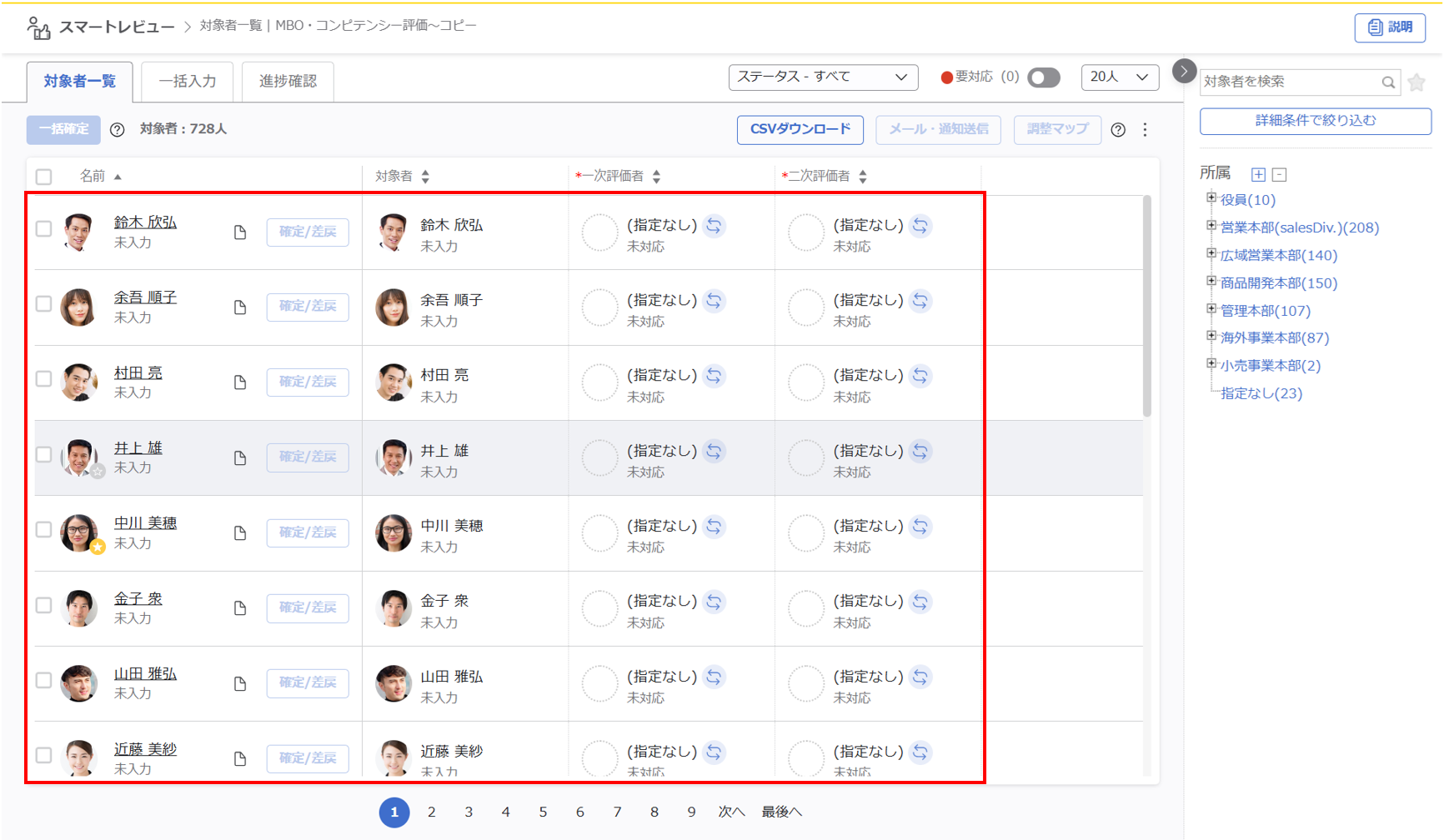Click the search magnifier icon
Image resolution: width=1444 pixels, height=840 pixels.
point(1387,82)
